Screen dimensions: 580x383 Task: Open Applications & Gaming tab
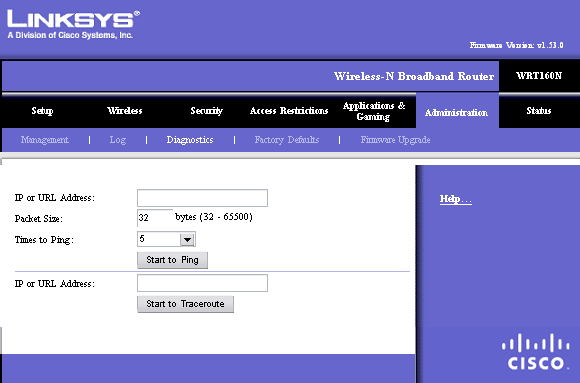click(374, 111)
